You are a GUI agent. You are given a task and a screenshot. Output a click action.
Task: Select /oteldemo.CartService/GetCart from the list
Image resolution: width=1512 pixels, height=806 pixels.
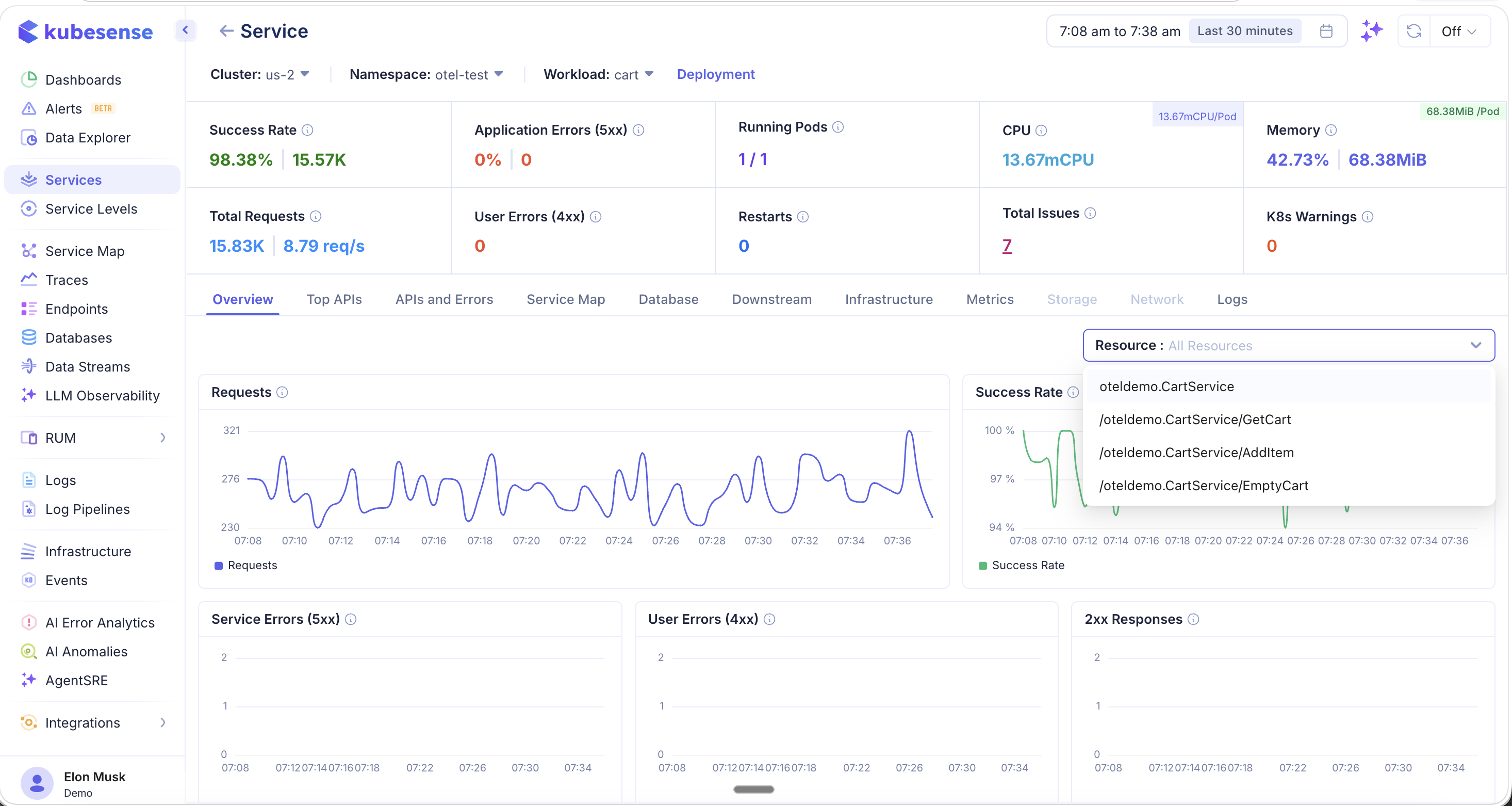(1195, 419)
